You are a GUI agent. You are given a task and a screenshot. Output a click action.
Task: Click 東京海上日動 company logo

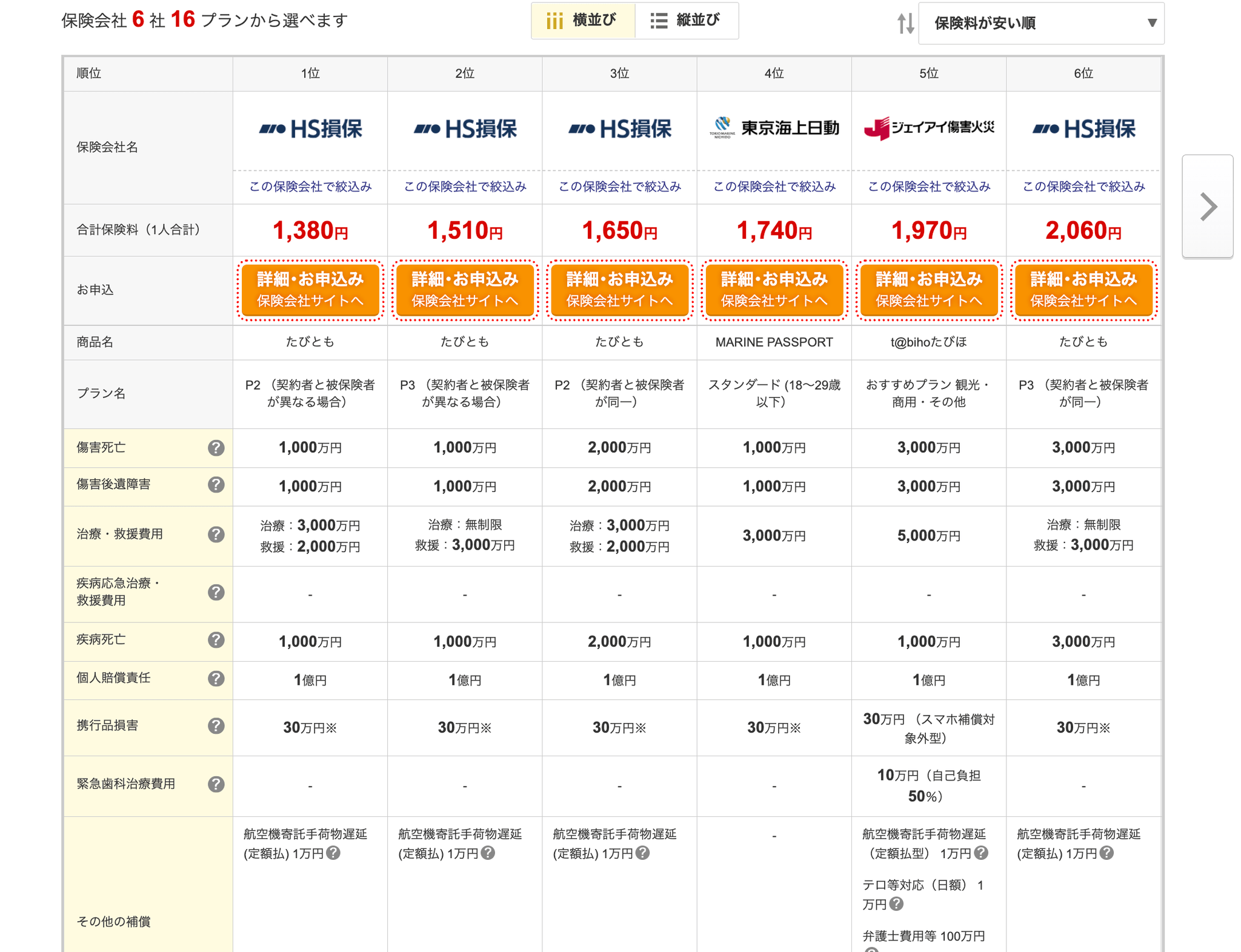click(774, 128)
